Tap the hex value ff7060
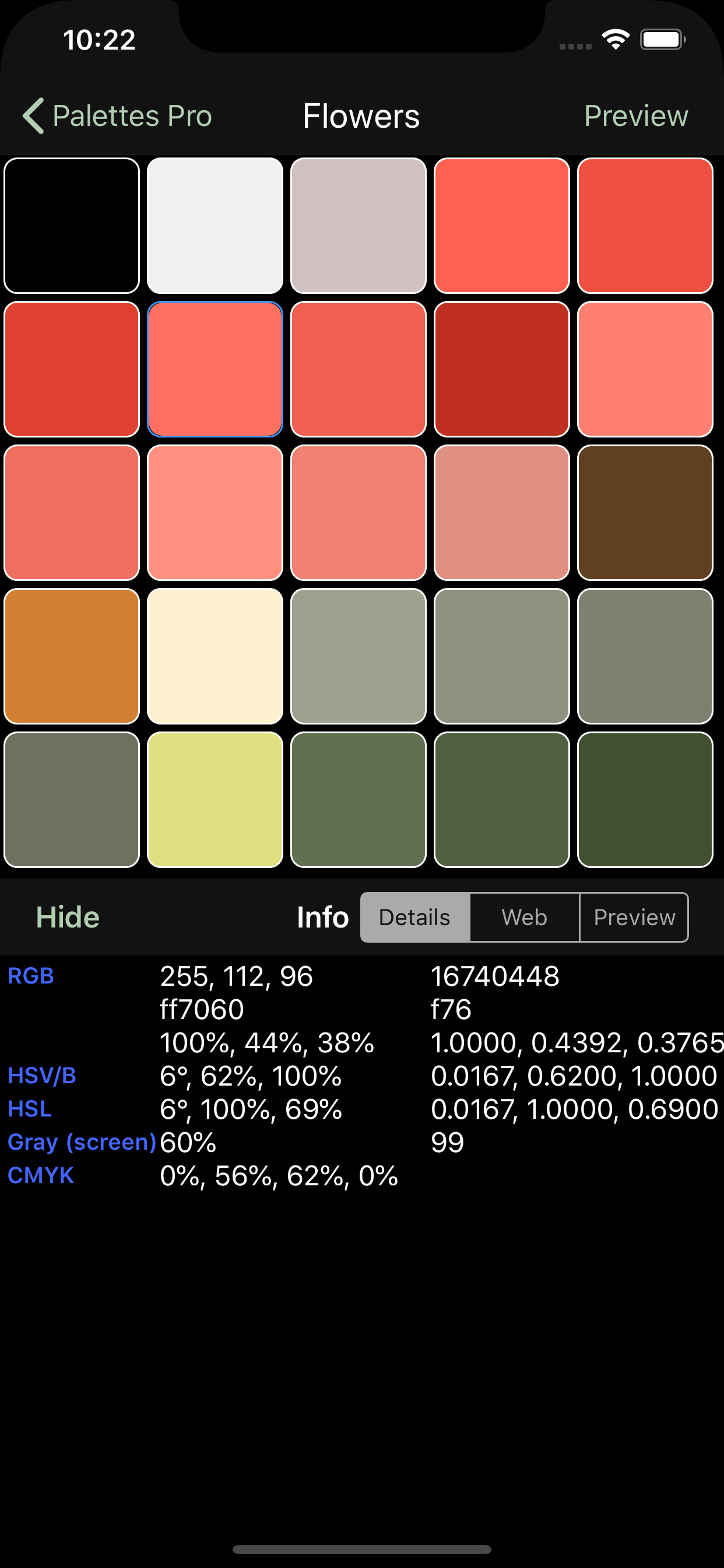The image size is (724, 1568). 201,1009
